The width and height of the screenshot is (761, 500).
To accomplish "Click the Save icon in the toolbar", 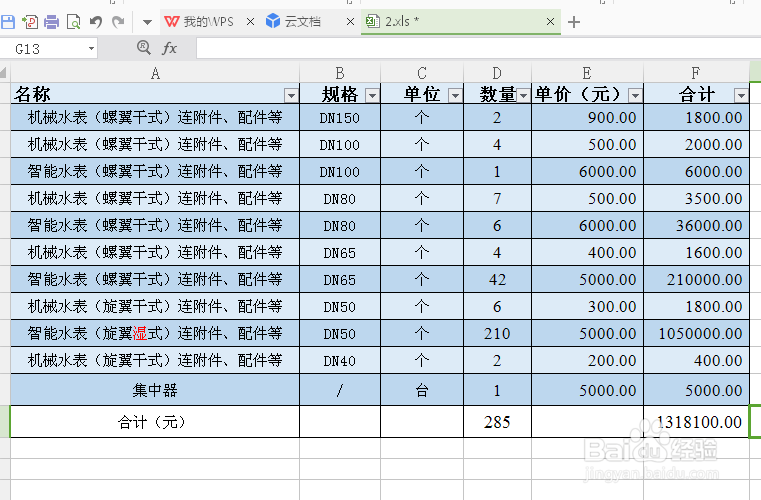I will click(x=7, y=22).
